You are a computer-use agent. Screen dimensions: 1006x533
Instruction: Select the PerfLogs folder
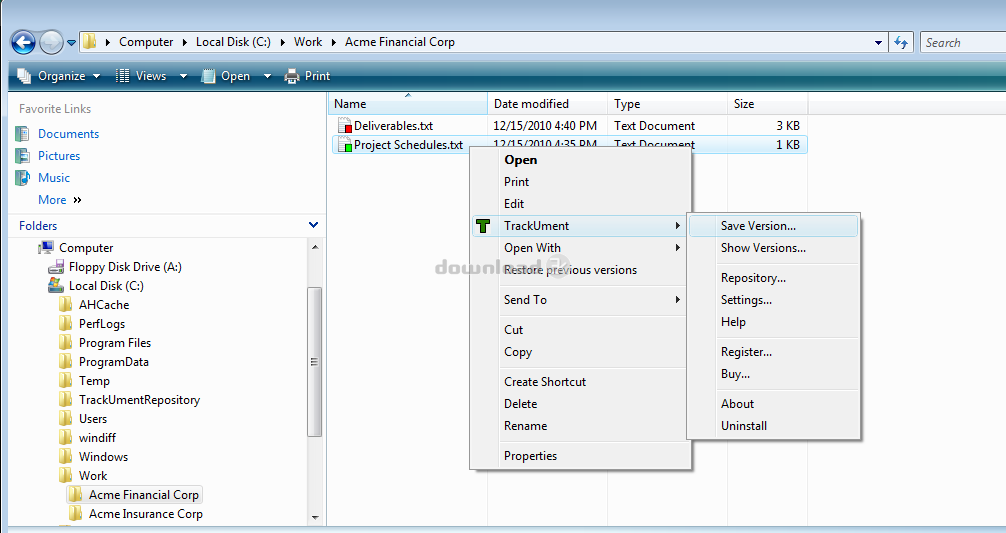coord(101,324)
